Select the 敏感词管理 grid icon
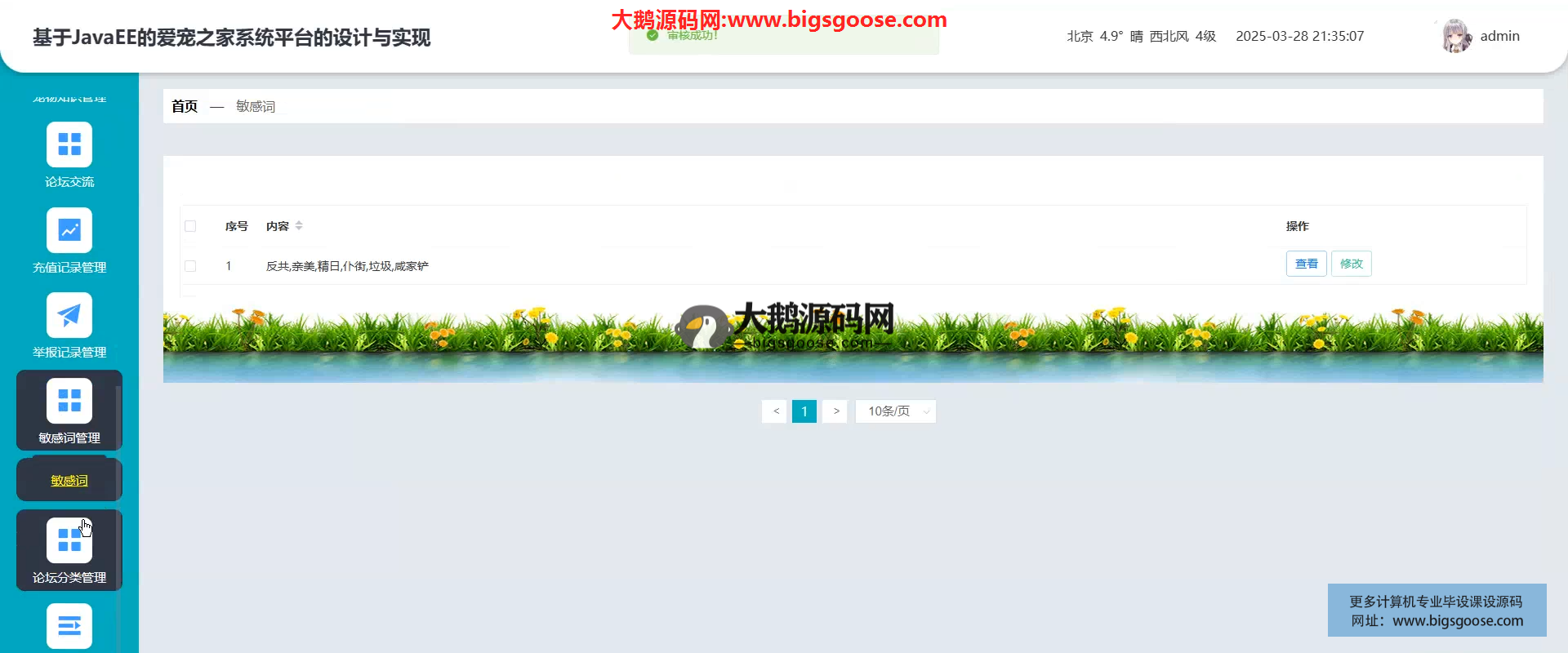Image resolution: width=1568 pixels, height=653 pixels. point(69,401)
